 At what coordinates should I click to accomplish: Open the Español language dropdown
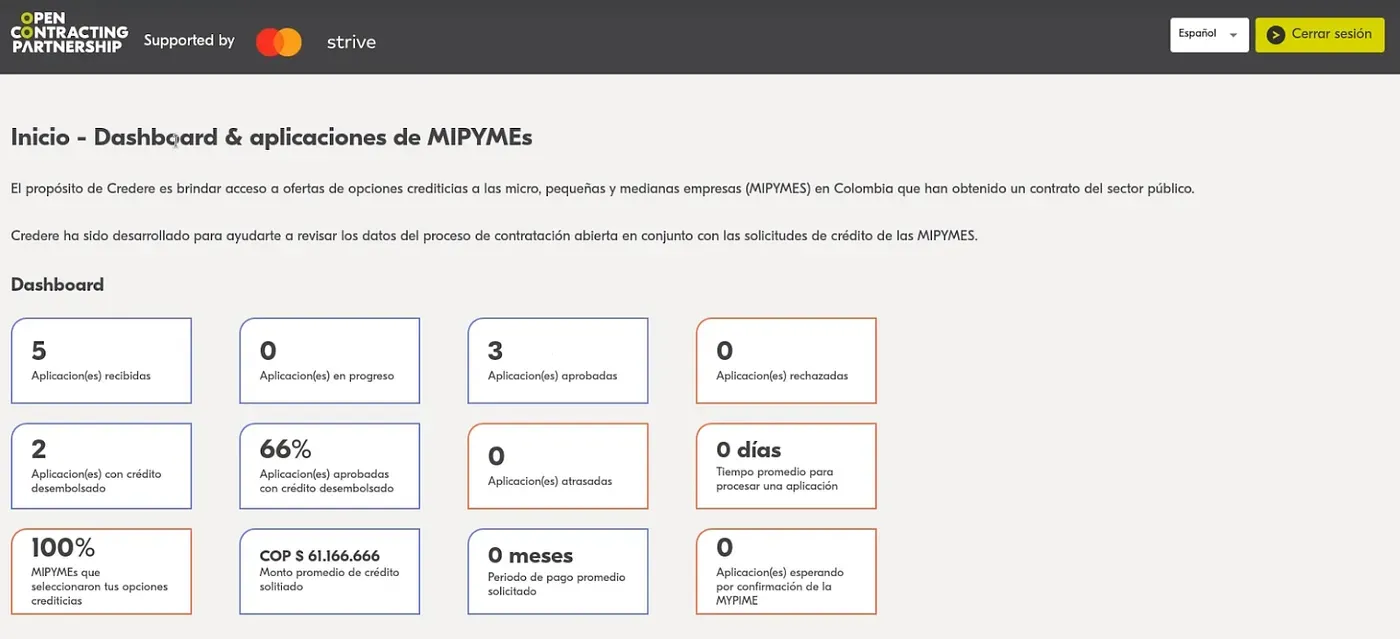(x=1208, y=34)
